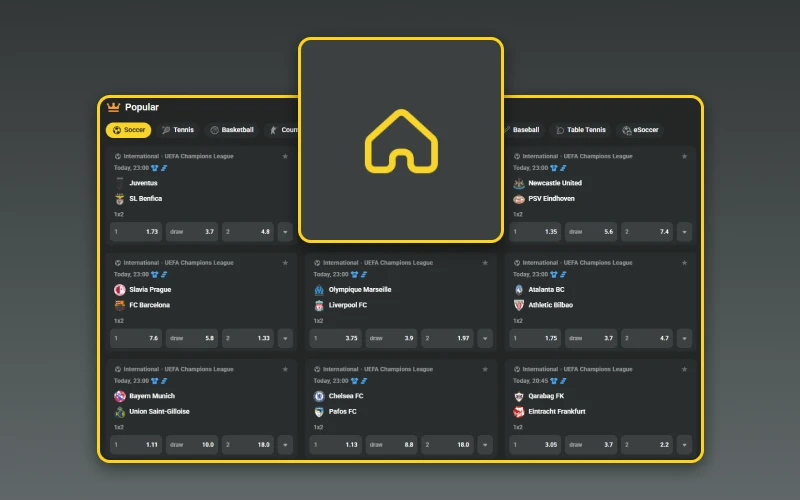Image resolution: width=800 pixels, height=500 pixels.
Task: Click the large yellow home icon
Action: pos(400,140)
